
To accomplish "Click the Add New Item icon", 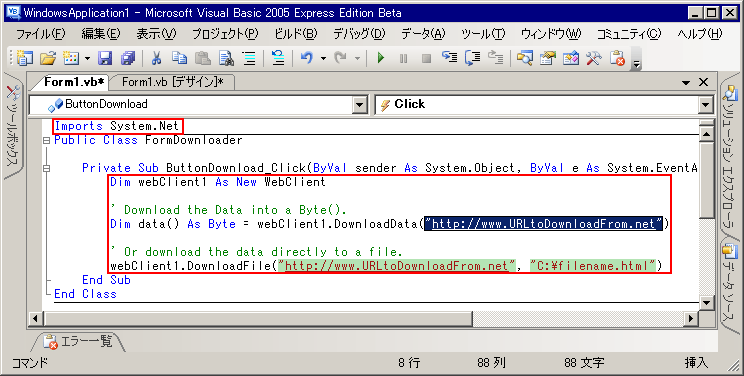I will 71,58.
